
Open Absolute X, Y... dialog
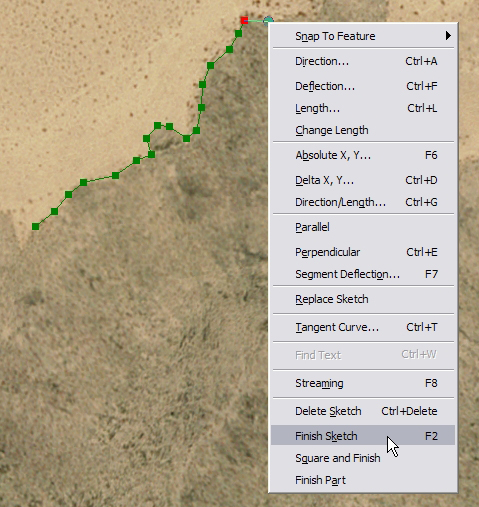363,155
